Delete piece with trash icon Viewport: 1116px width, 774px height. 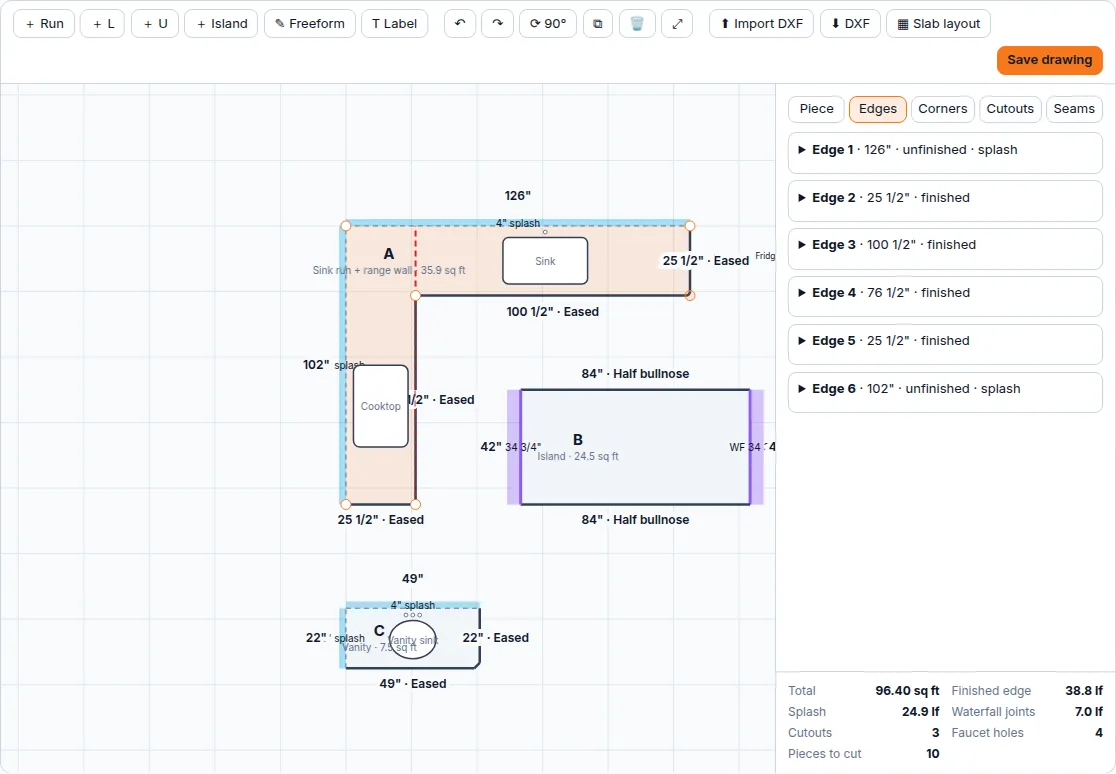coord(637,23)
